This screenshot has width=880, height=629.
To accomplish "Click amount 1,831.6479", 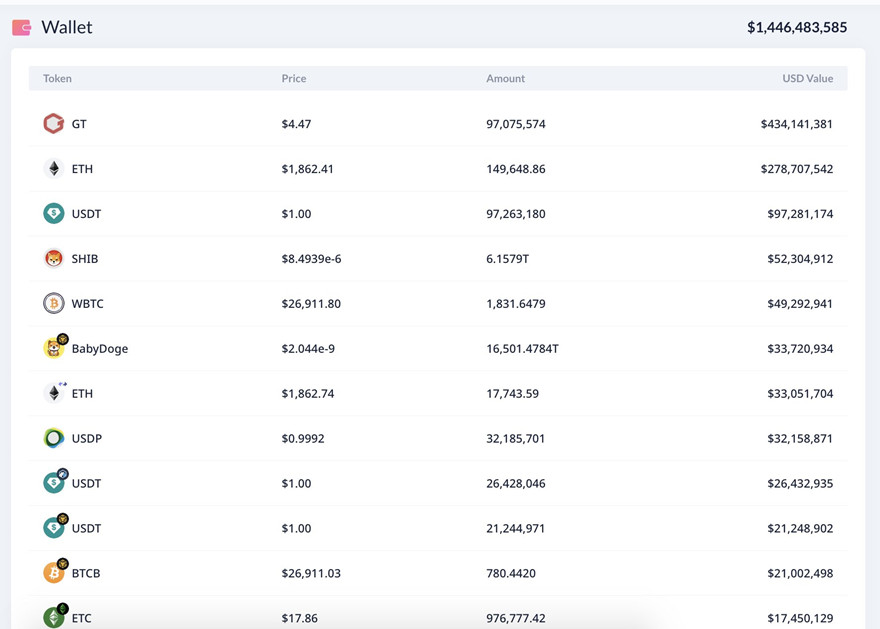I will (x=516, y=304).
